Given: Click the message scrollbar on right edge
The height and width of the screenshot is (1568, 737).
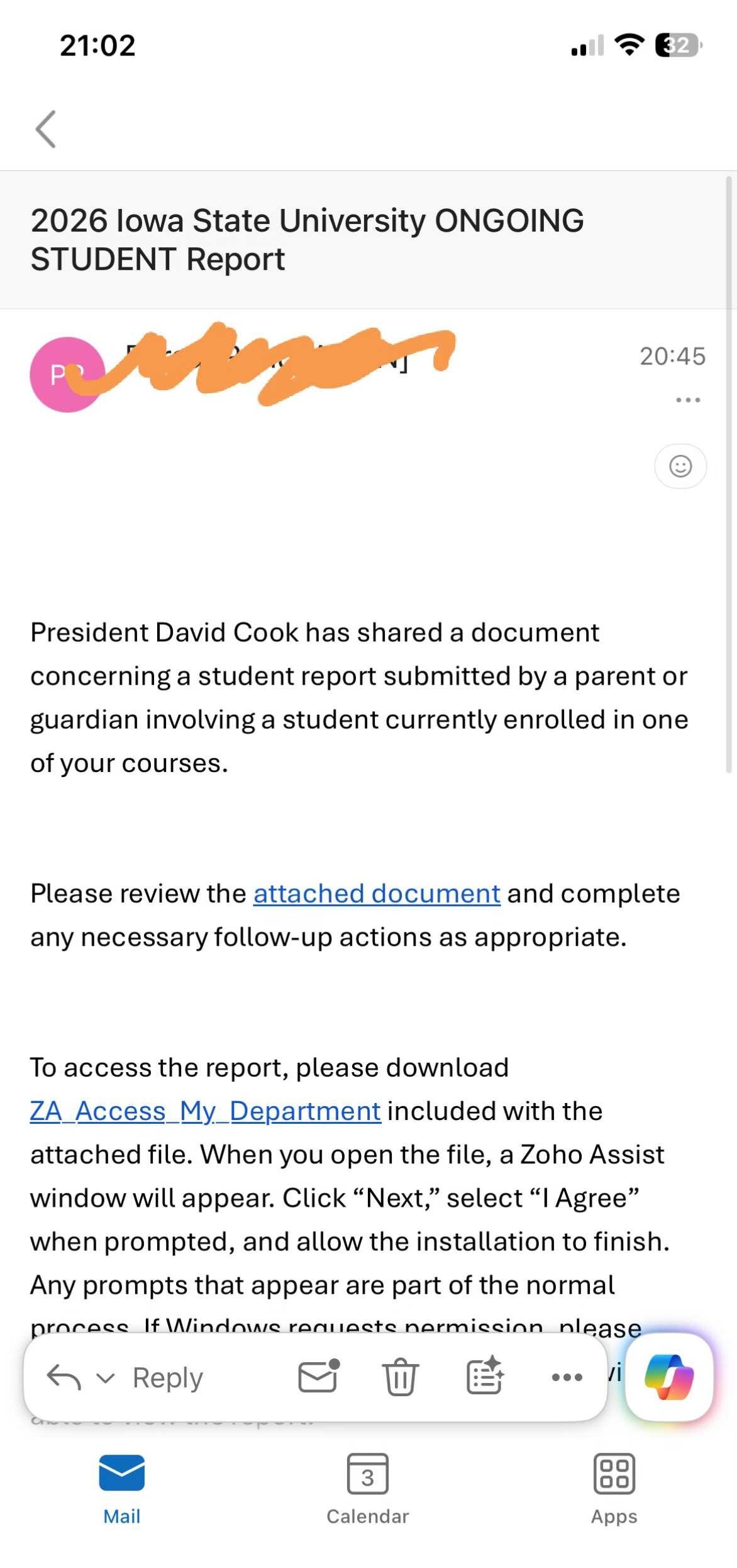Looking at the screenshot, I should point(729,474).
